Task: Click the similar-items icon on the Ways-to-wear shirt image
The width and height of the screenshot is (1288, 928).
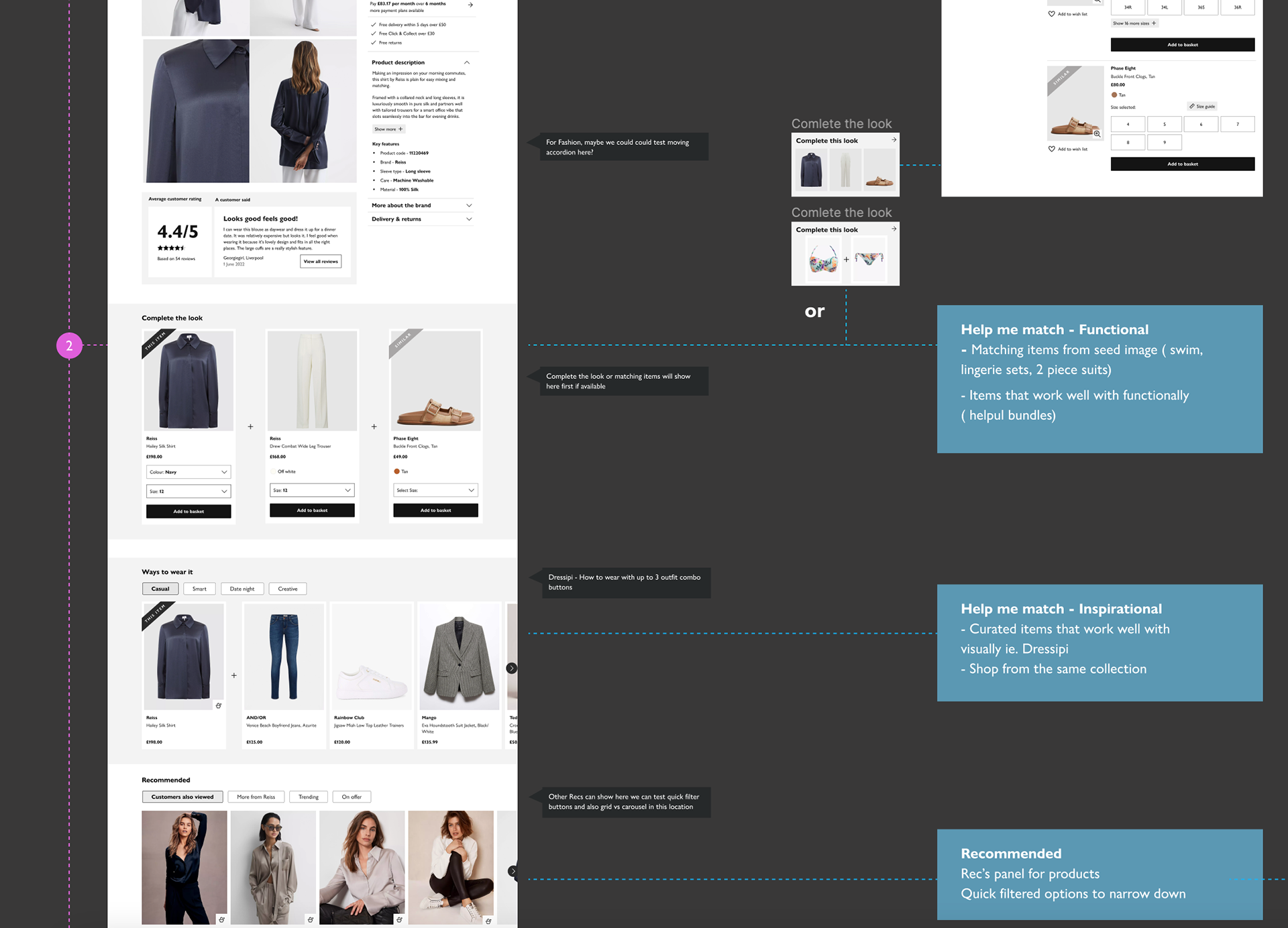Action: (219, 705)
